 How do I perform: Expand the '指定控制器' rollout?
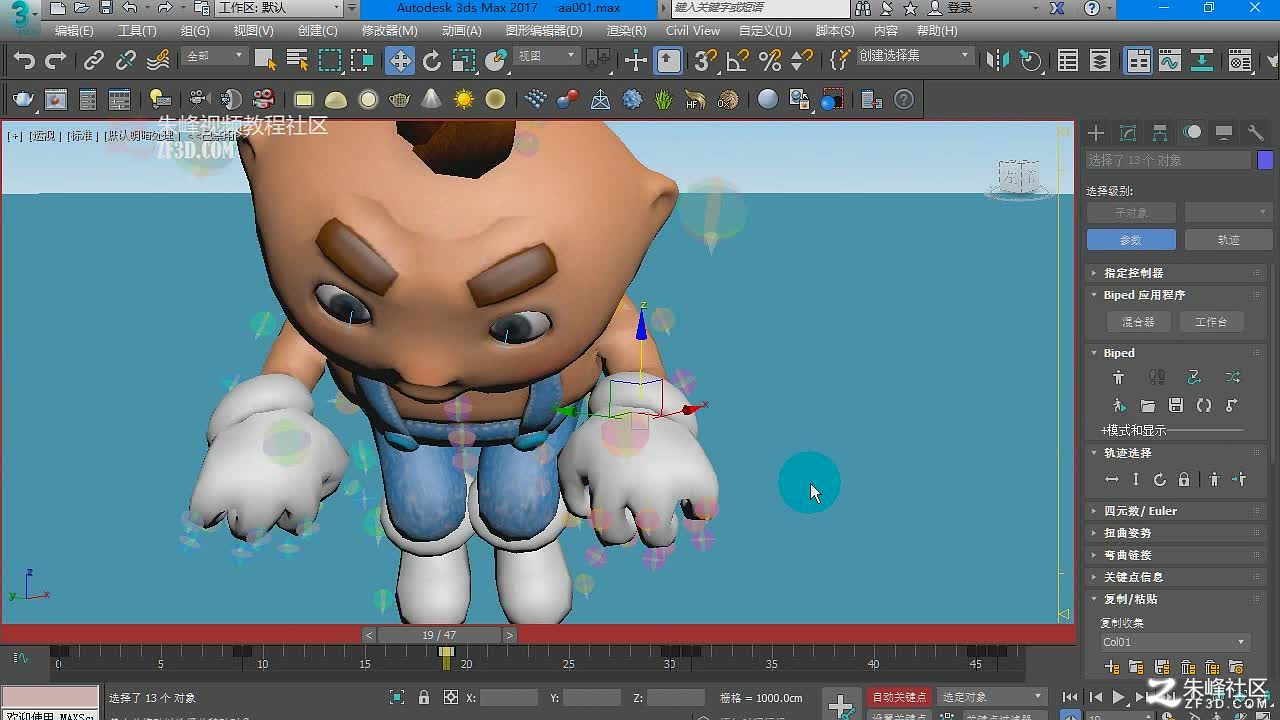1176,273
